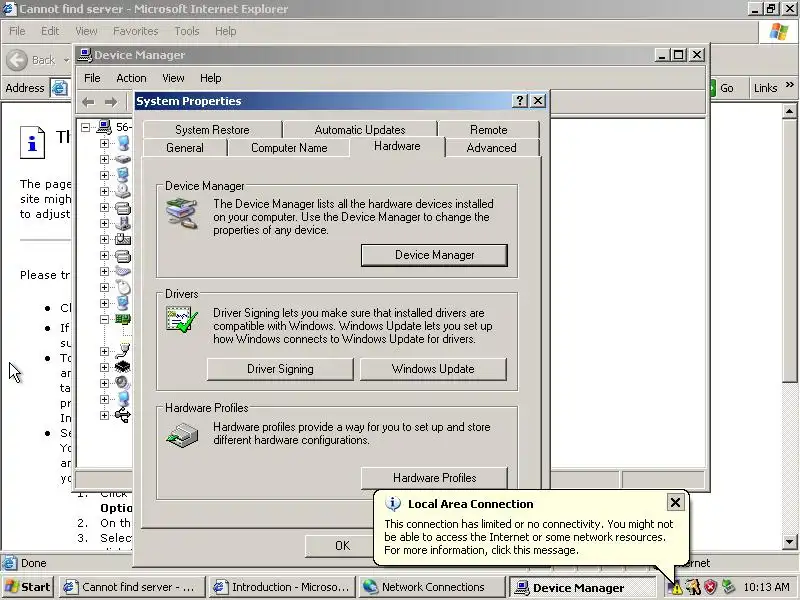Image resolution: width=800 pixels, height=600 pixels.
Task: Collapse the root computer node in device tree
Action: pyautogui.click(x=86, y=127)
